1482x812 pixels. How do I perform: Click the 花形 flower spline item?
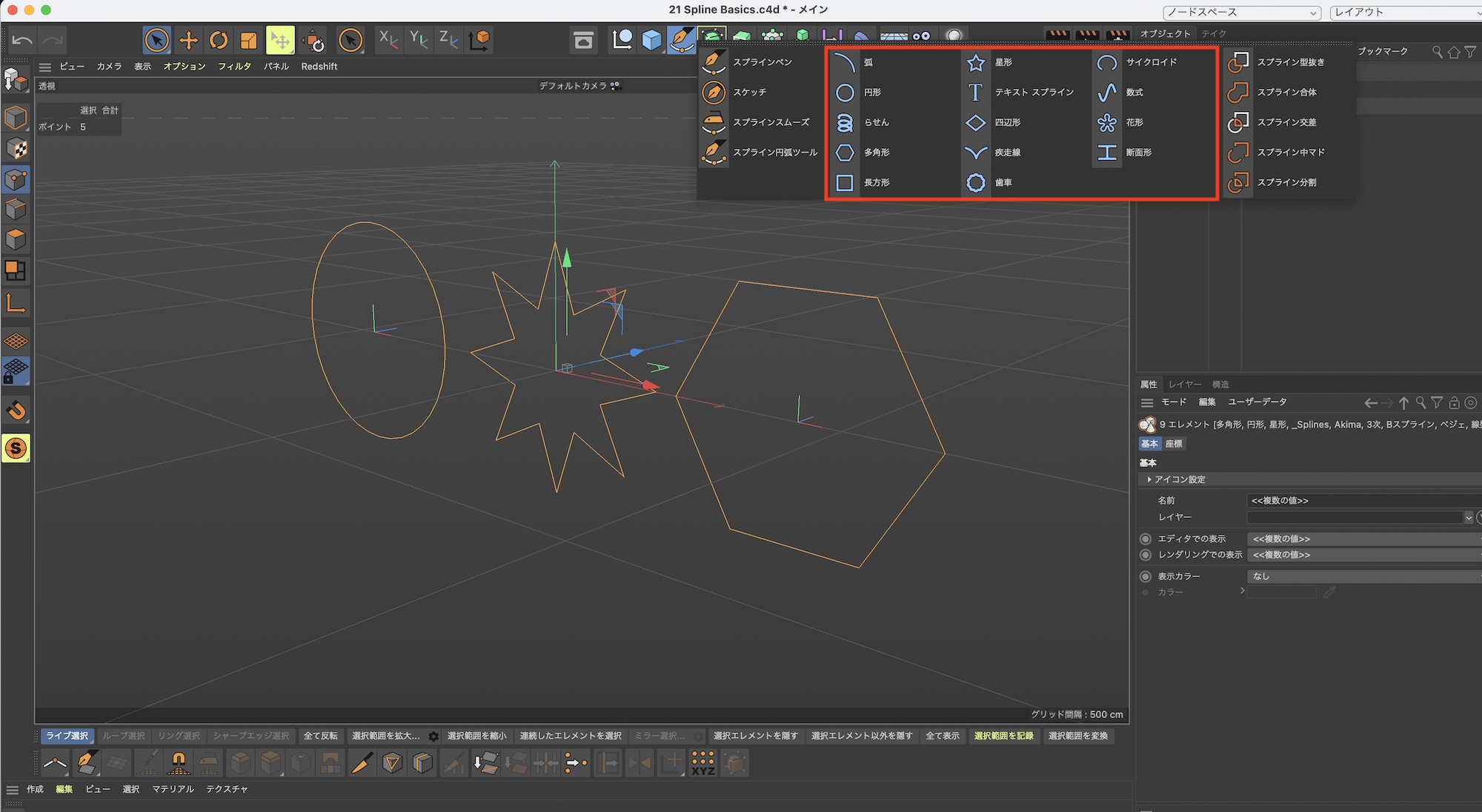1134,122
